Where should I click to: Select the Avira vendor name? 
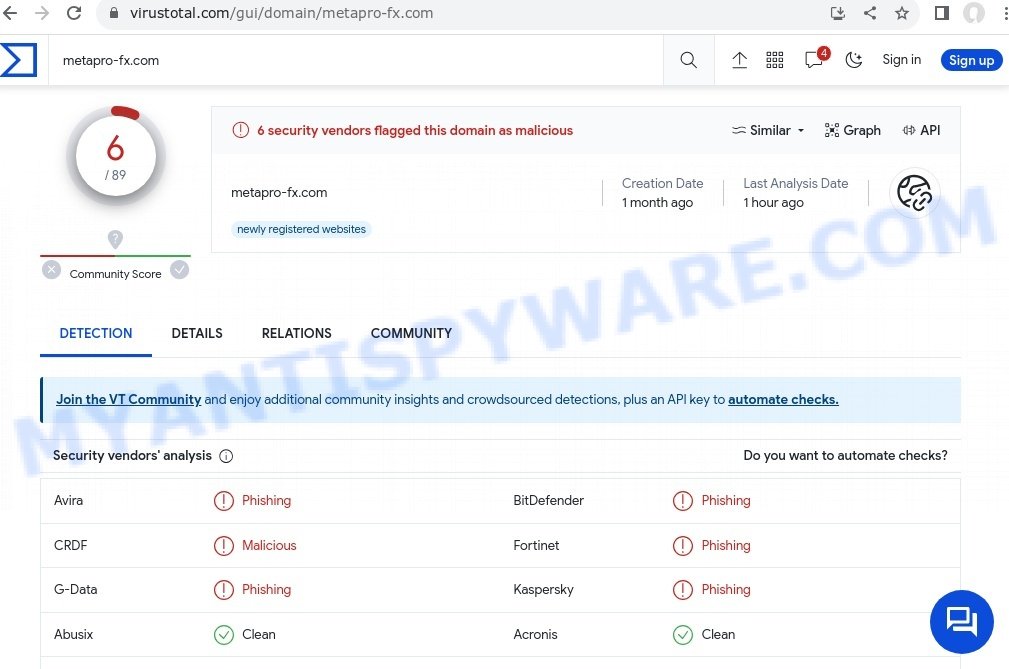68,500
